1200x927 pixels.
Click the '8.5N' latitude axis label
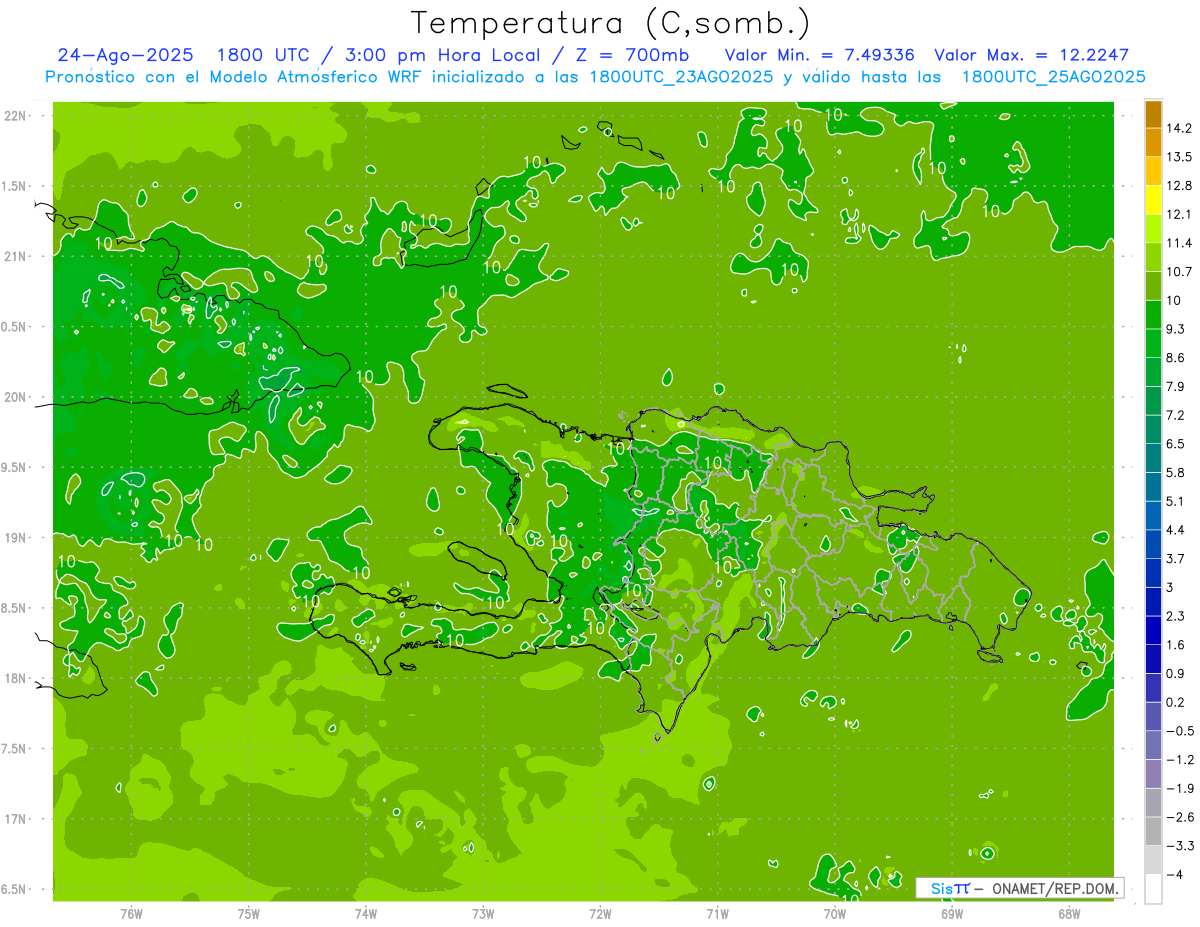point(14,608)
